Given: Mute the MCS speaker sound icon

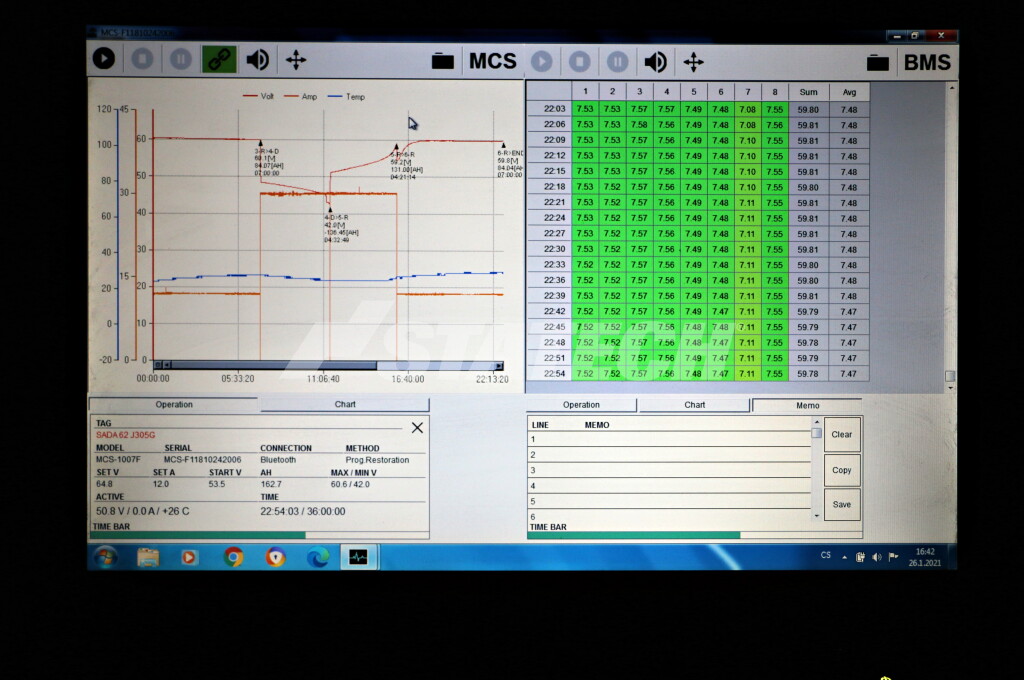Looking at the screenshot, I should (x=257, y=59).
